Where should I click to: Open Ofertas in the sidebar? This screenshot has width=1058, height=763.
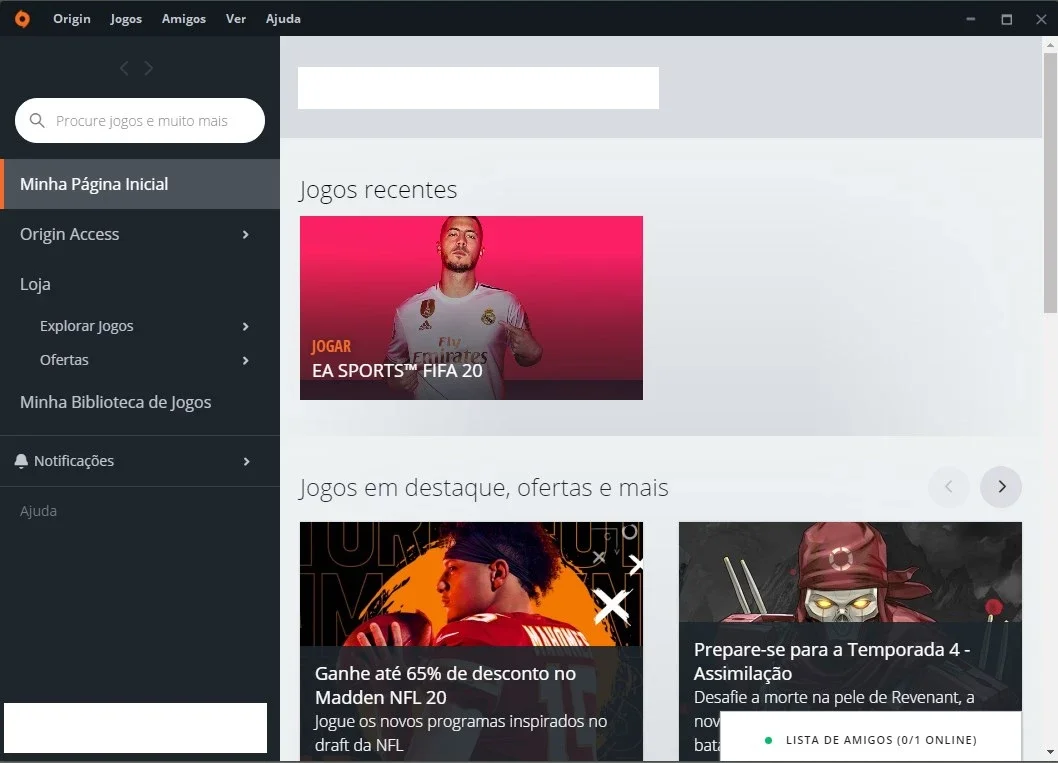(64, 360)
